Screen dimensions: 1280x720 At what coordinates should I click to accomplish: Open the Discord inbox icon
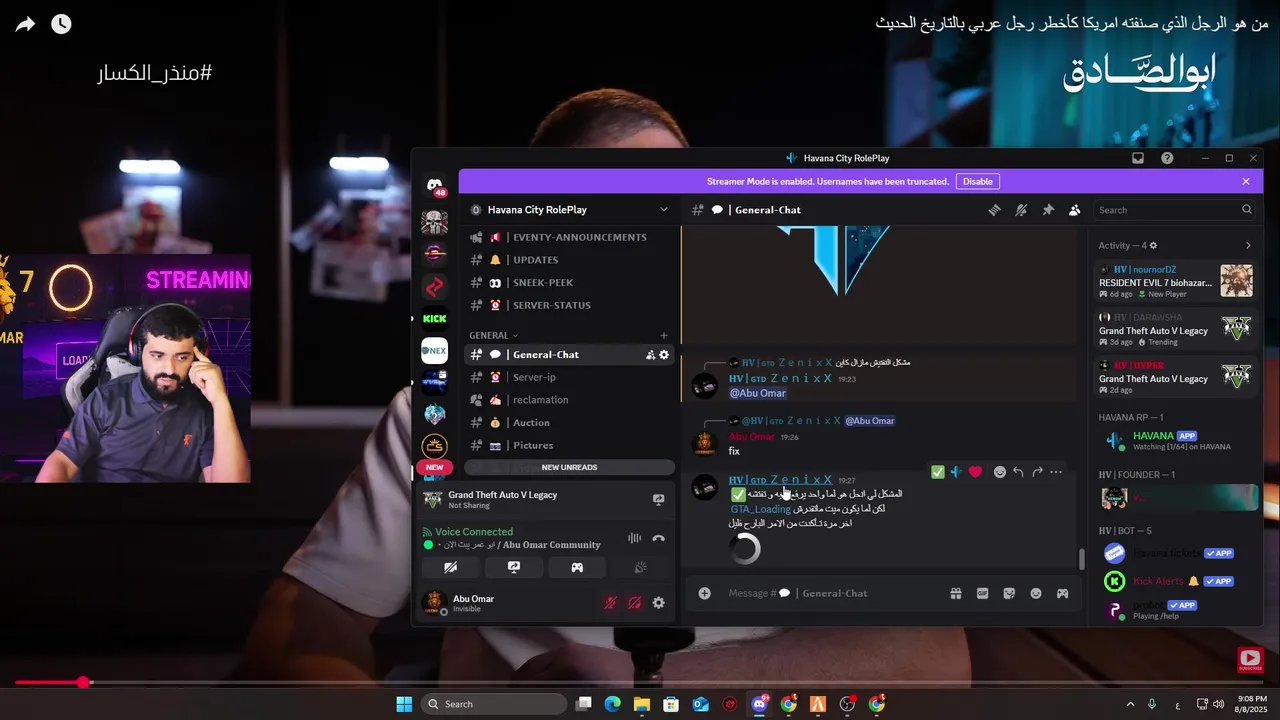(1138, 158)
